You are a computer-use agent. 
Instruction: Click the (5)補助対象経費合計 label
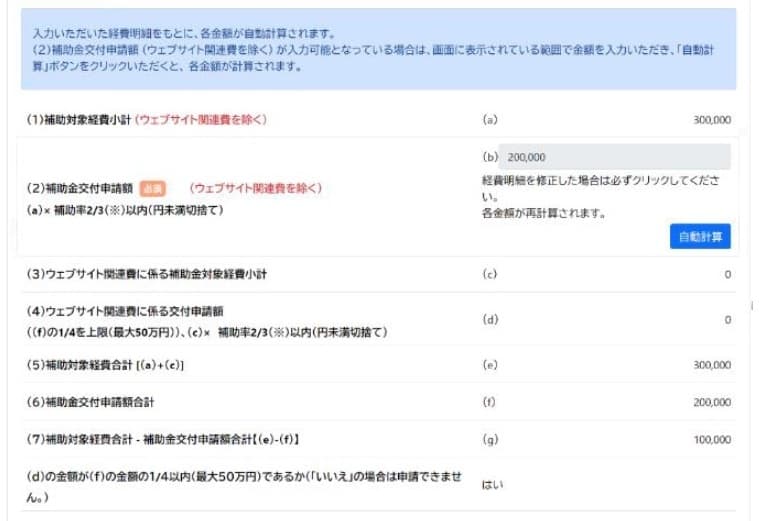tap(105, 365)
